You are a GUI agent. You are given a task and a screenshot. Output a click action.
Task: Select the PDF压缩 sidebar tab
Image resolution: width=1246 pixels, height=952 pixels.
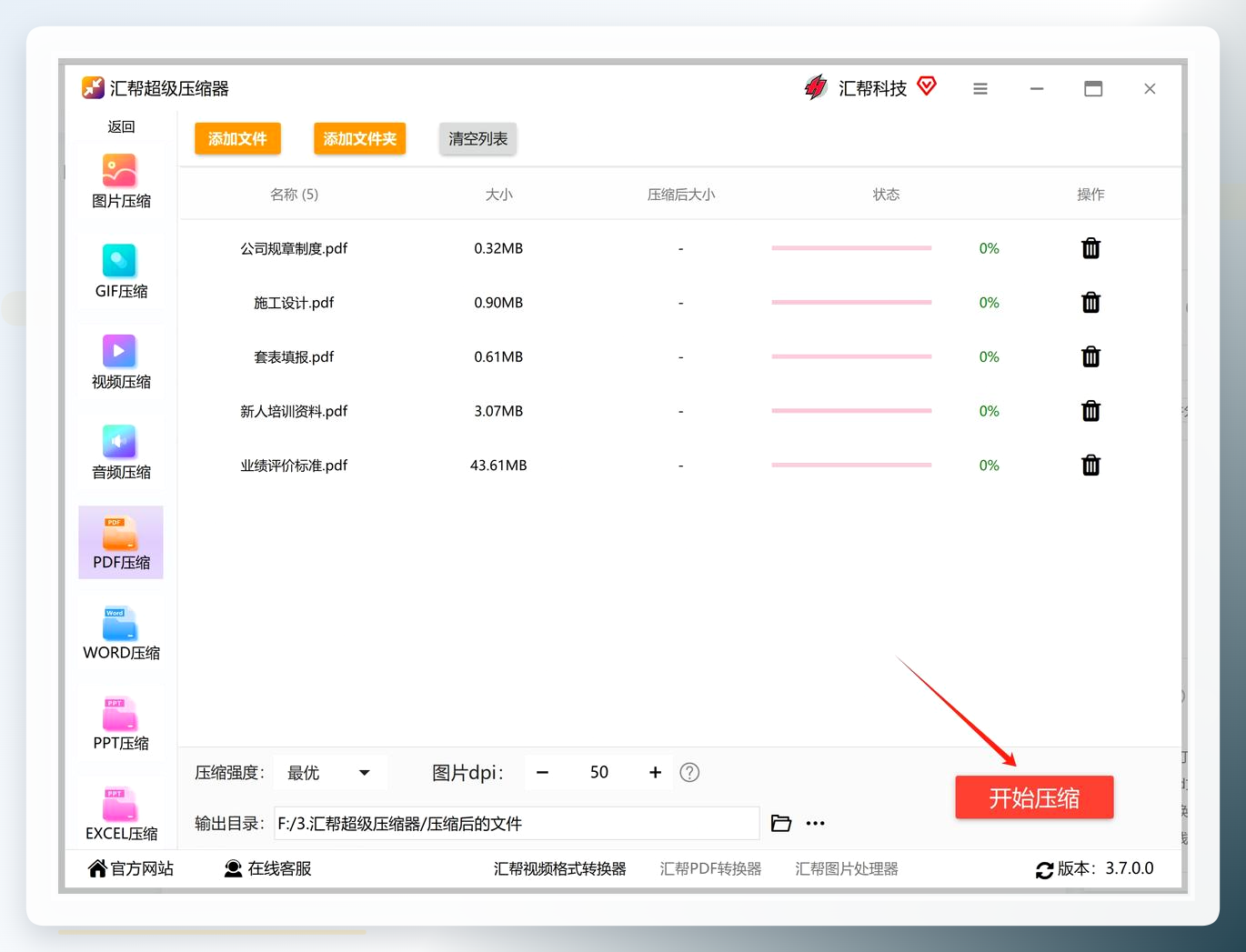[121, 543]
